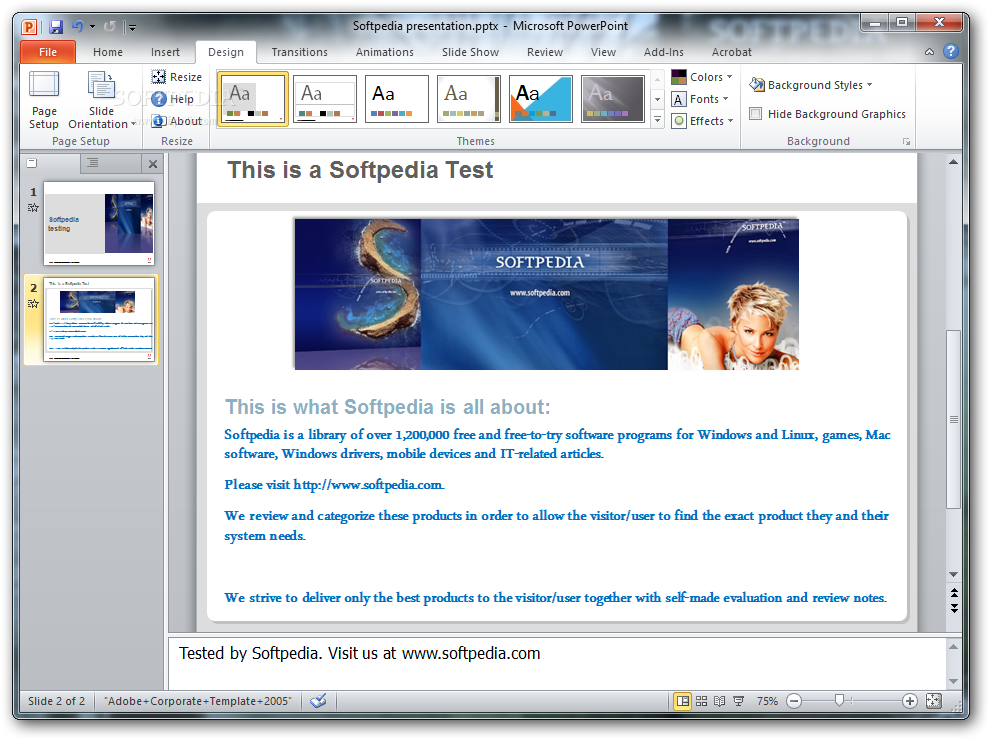
Task: Open Colors dropdown
Action: (x=701, y=77)
